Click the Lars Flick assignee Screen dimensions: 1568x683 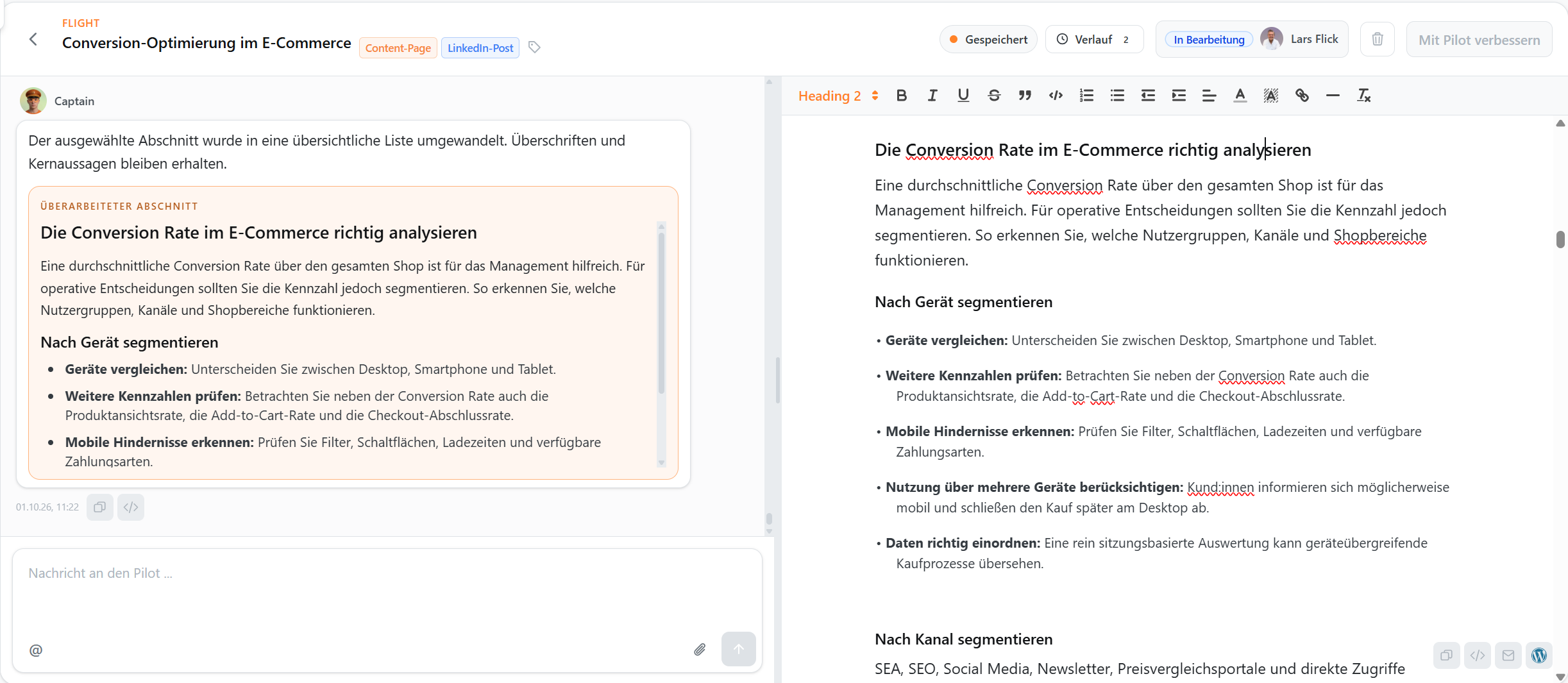pos(1299,39)
